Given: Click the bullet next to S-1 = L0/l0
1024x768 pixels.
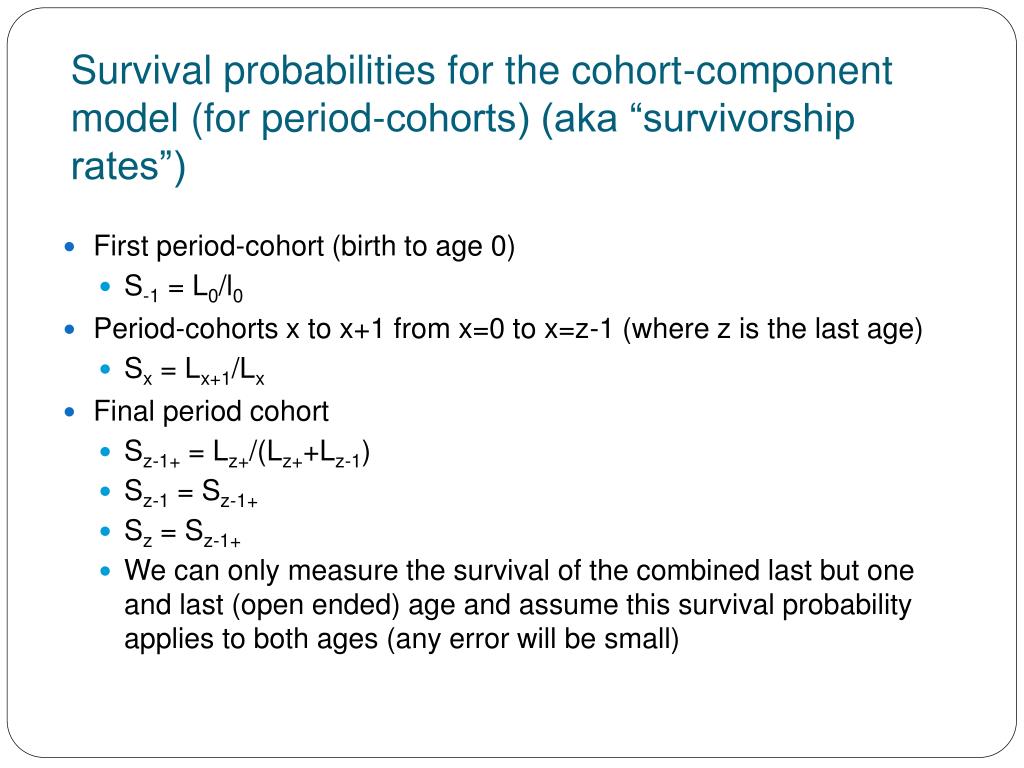Looking at the screenshot, I should (106, 286).
